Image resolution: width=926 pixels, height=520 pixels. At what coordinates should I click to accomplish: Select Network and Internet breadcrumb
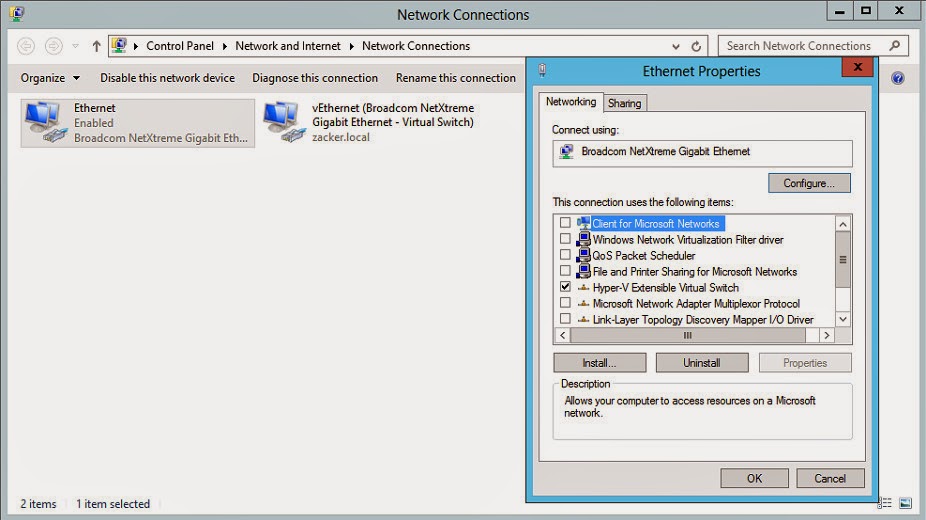pyautogui.click(x=288, y=46)
